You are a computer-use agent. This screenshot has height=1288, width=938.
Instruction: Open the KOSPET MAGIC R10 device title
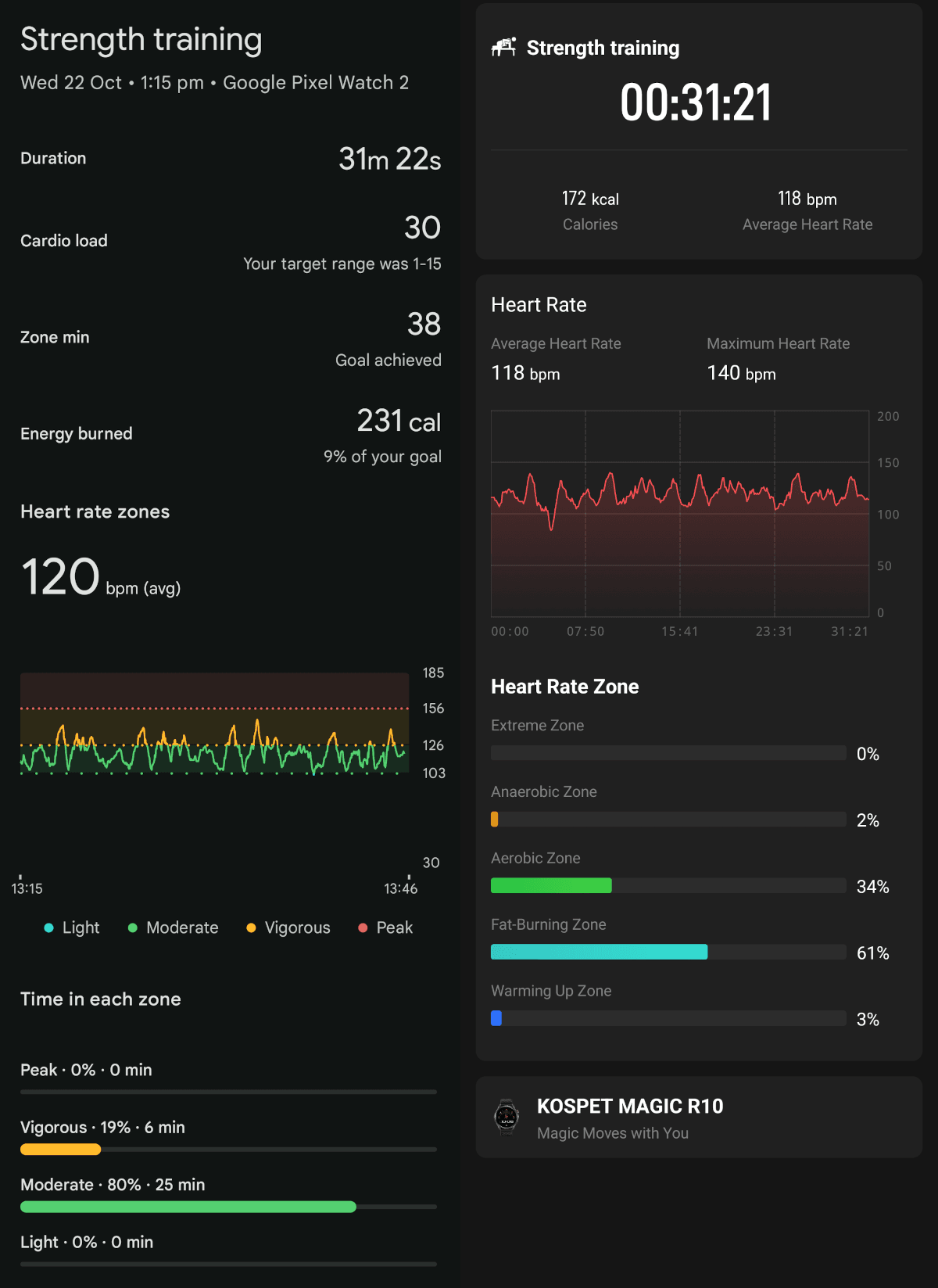click(x=629, y=1106)
